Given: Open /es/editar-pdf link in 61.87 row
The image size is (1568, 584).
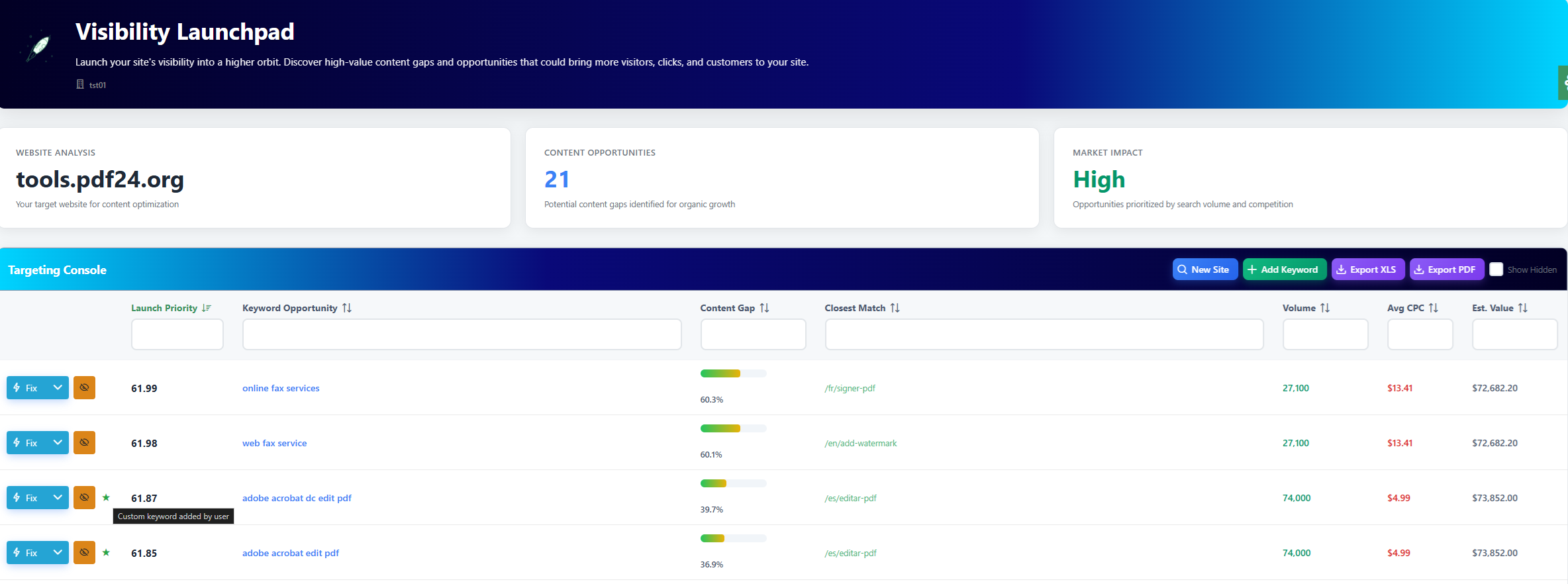Looking at the screenshot, I should [850, 498].
